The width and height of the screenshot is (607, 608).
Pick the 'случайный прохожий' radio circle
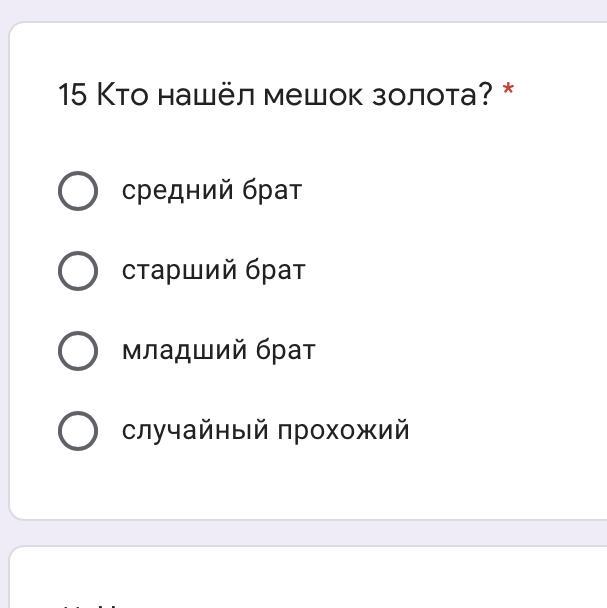click(x=78, y=430)
